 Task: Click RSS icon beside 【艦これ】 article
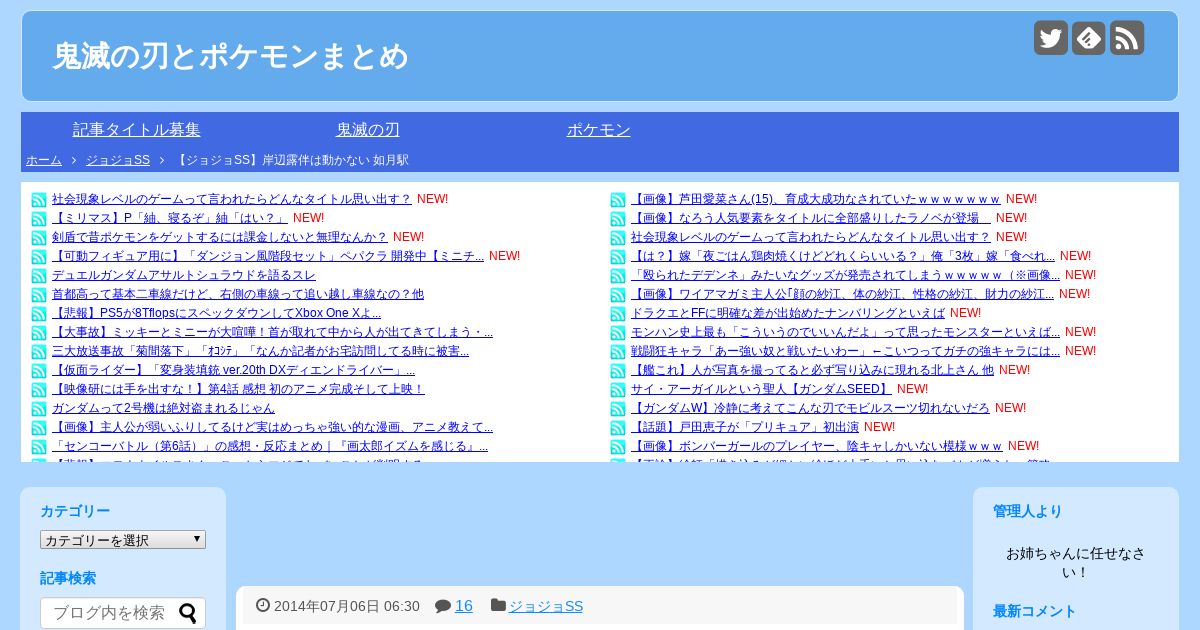point(618,371)
